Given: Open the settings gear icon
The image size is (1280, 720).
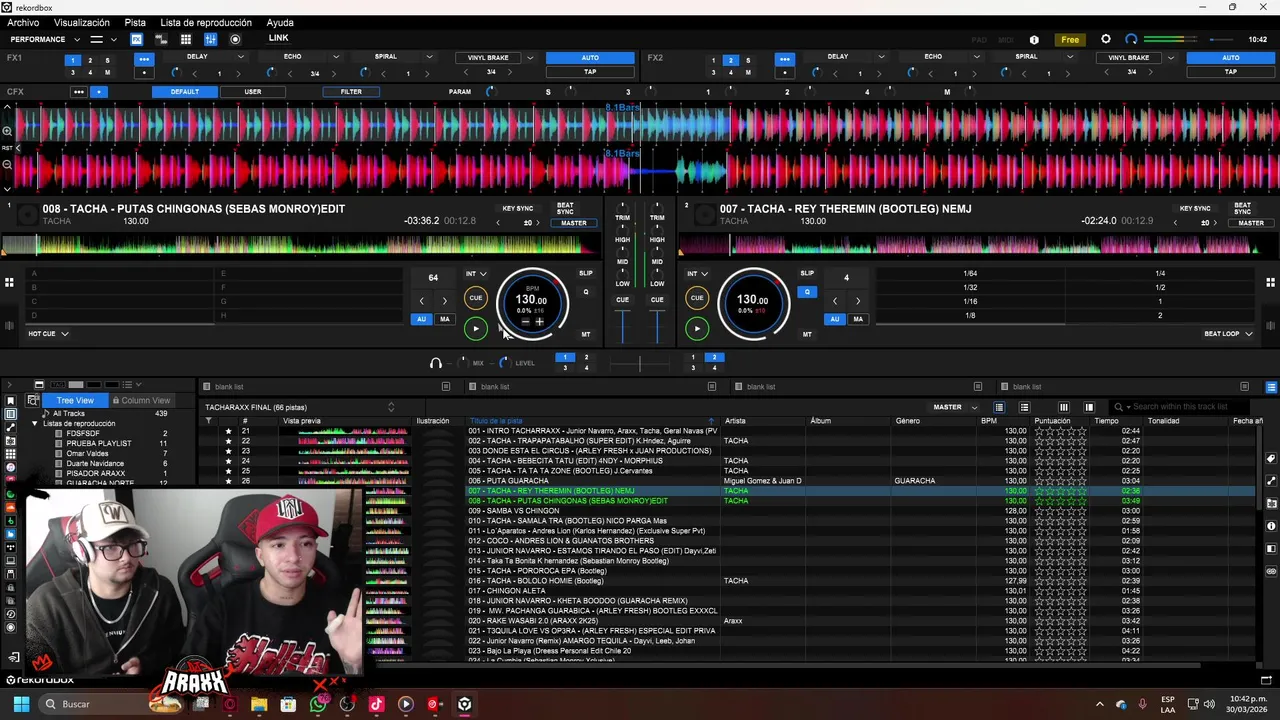Looking at the screenshot, I should 1105,39.
